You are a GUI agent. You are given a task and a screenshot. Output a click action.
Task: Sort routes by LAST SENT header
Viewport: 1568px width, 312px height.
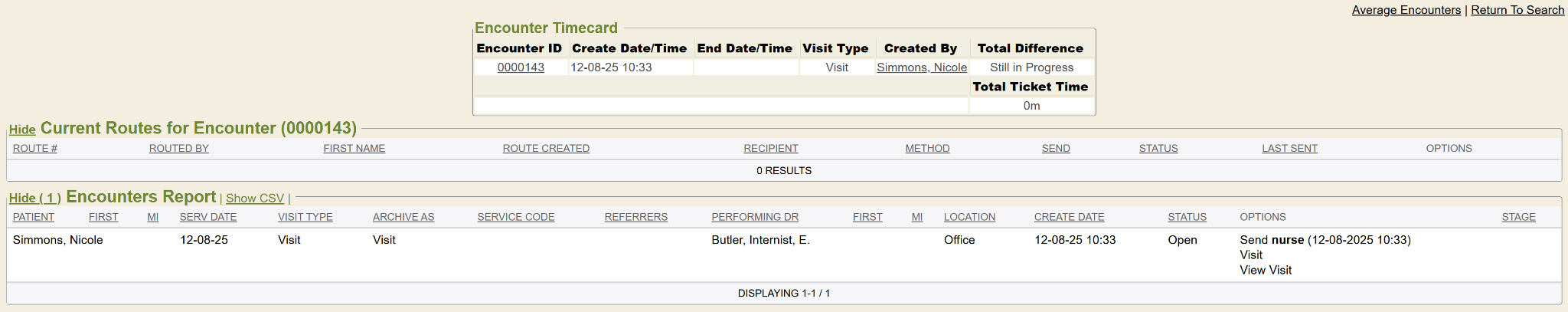[1289, 148]
